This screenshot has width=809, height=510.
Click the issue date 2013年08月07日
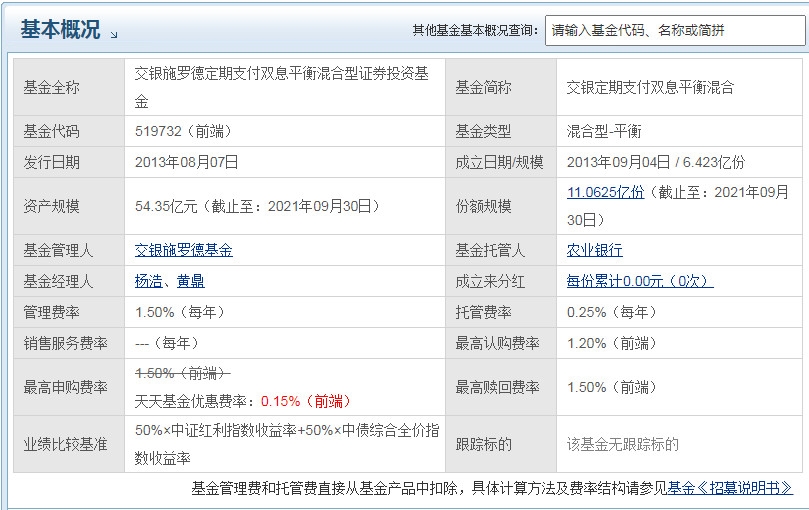coord(186,162)
